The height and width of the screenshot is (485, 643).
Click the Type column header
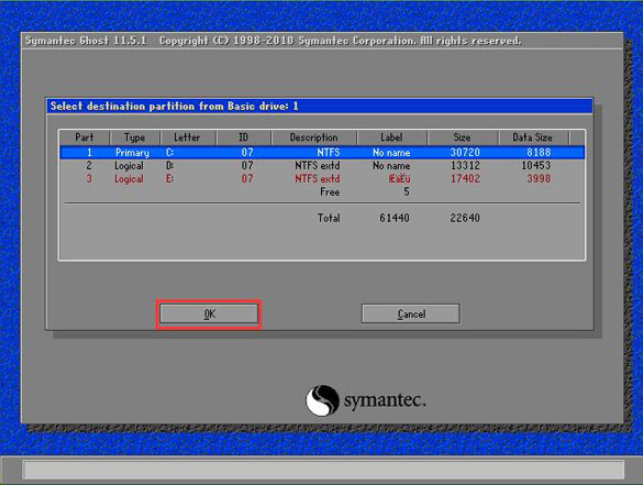(134, 137)
